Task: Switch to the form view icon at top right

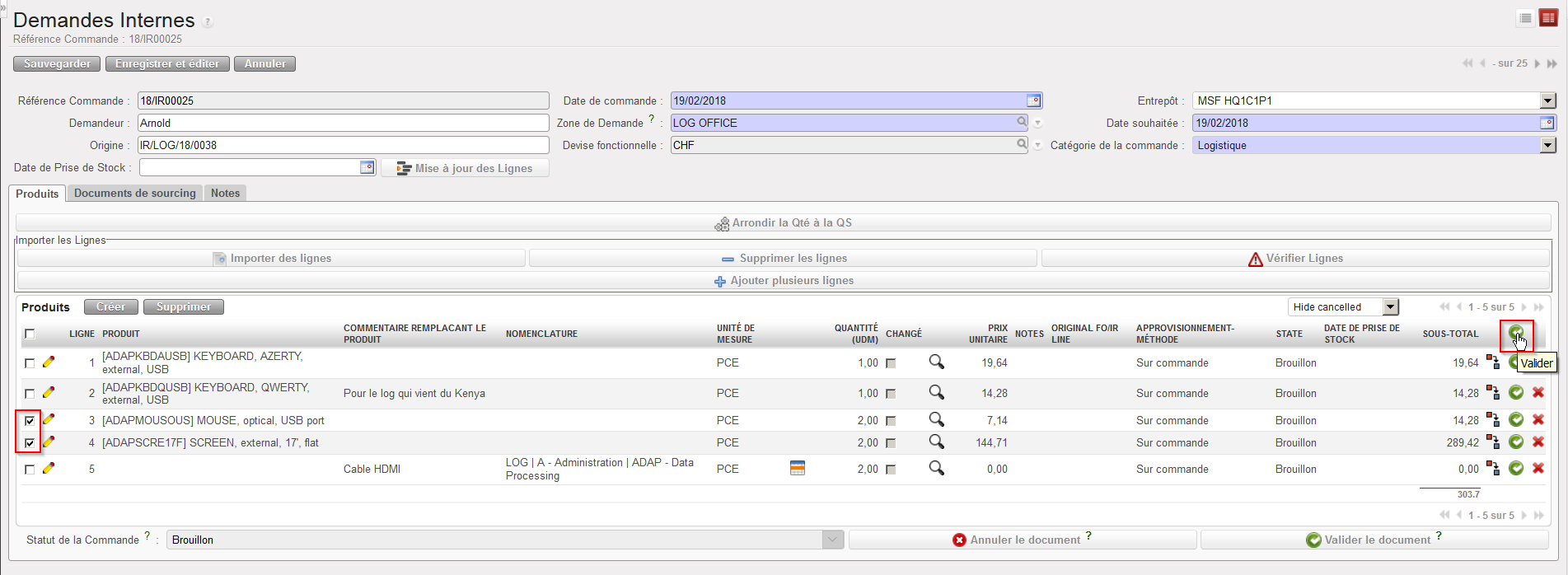Action: point(1548,18)
